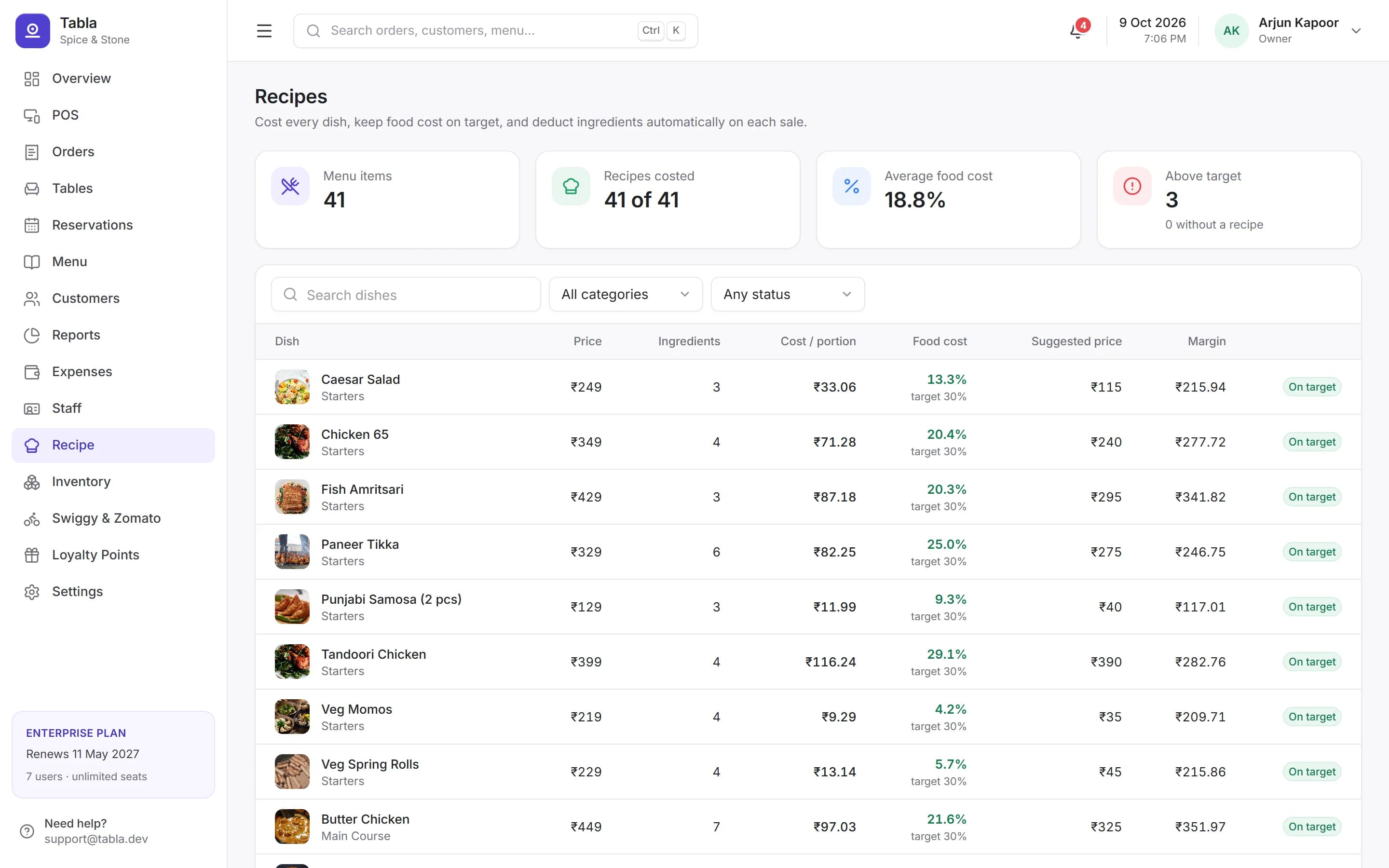Open the Arjun Kapoor account chevron

[x=1356, y=31]
